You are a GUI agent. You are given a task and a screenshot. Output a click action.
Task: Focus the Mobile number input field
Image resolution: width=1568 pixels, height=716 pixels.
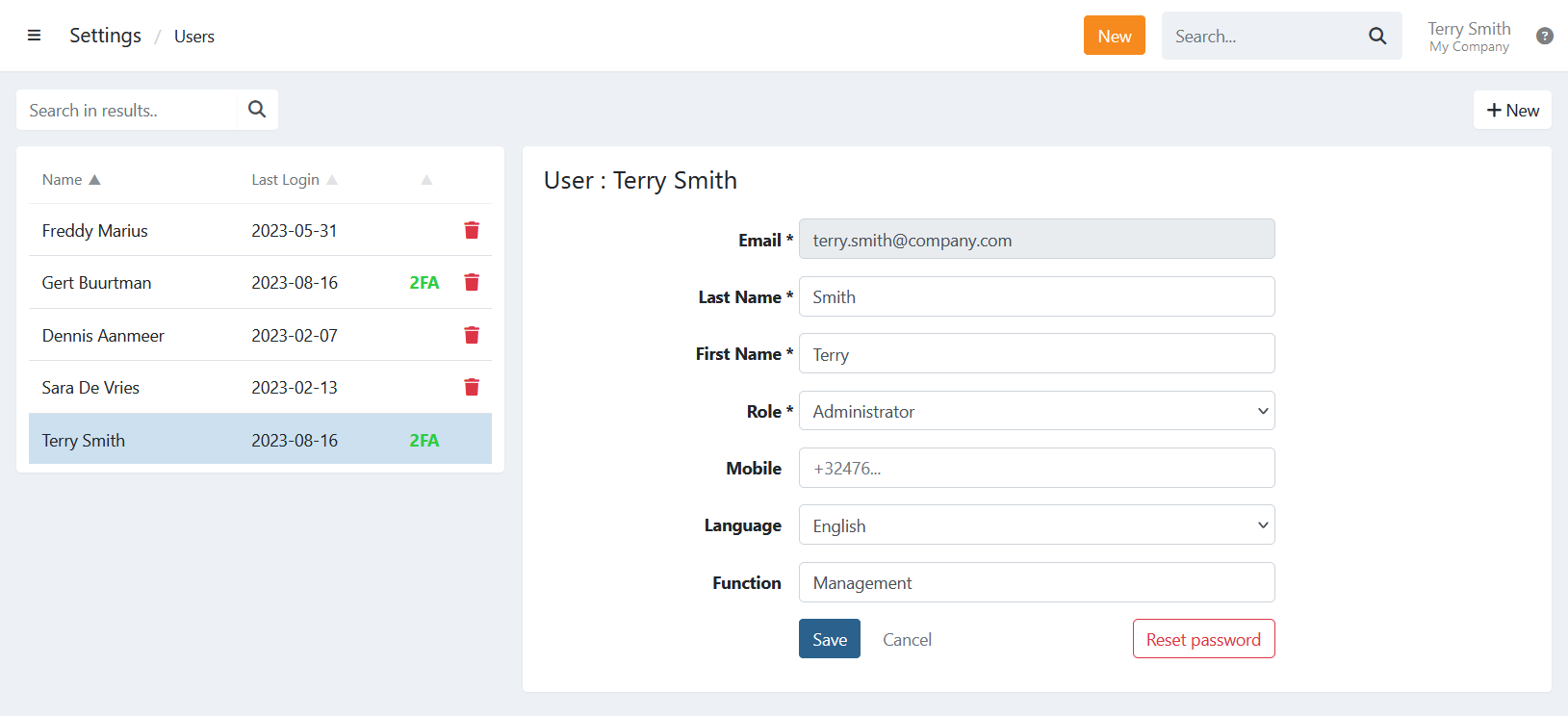tap(1037, 469)
